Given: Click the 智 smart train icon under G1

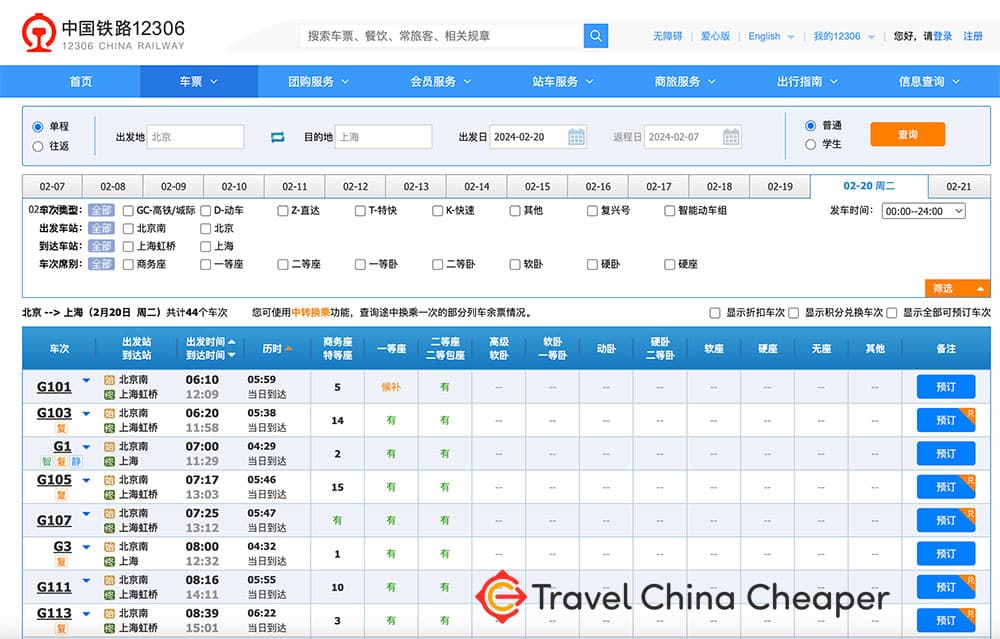Looking at the screenshot, I should point(46,461).
